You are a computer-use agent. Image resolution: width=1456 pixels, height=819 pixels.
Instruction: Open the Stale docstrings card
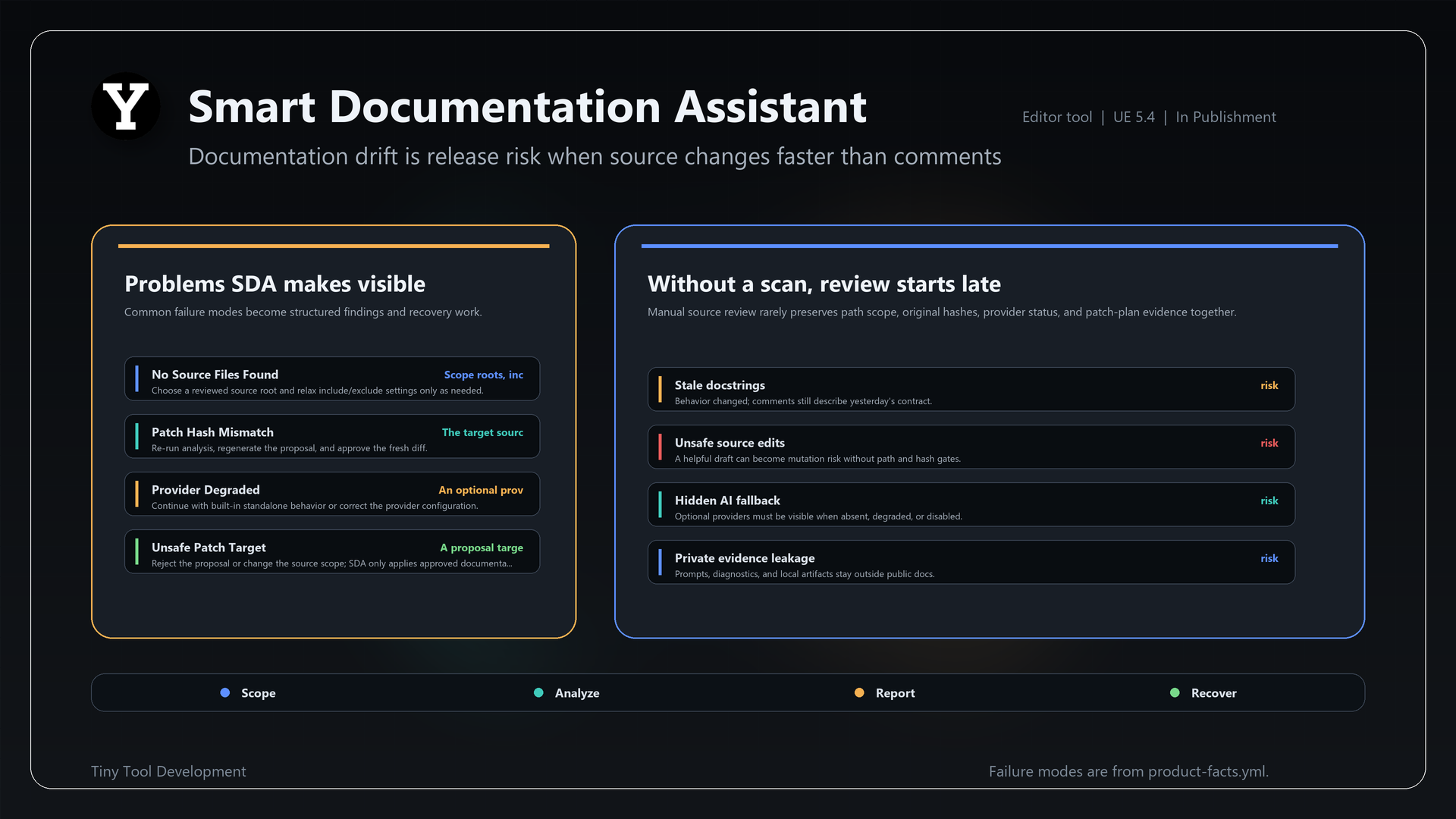point(971,389)
